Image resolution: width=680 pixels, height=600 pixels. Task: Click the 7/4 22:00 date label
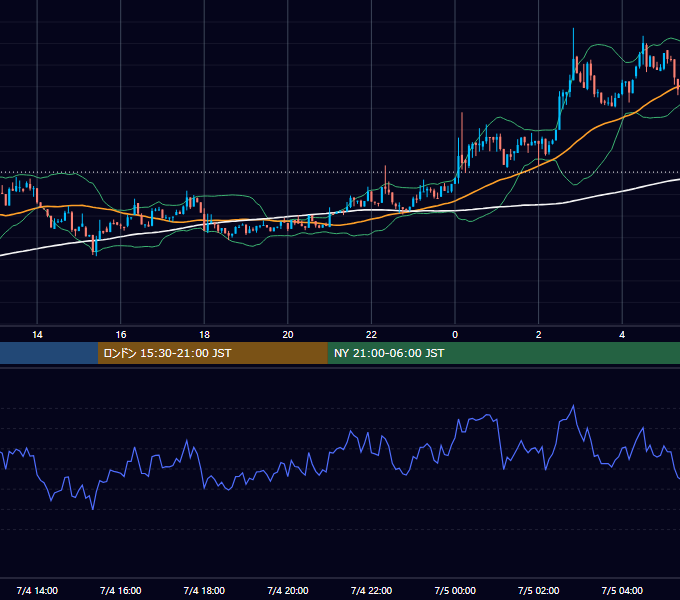(371, 590)
